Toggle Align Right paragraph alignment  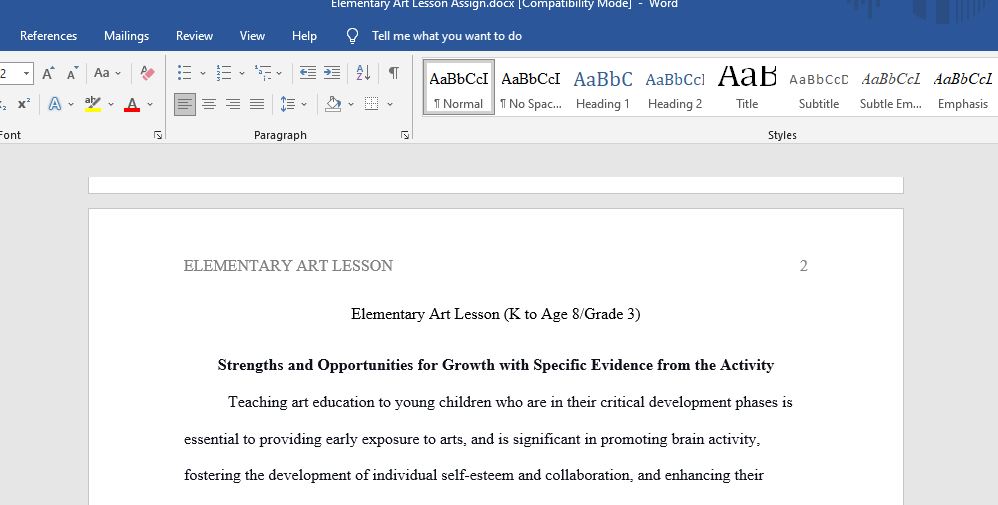click(233, 104)
